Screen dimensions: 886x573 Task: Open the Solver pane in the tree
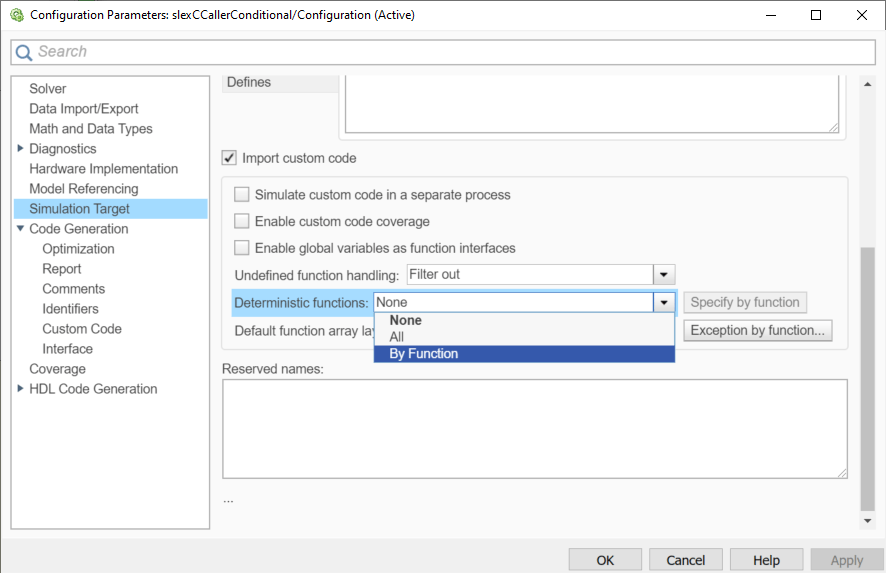tap(48, 89)
